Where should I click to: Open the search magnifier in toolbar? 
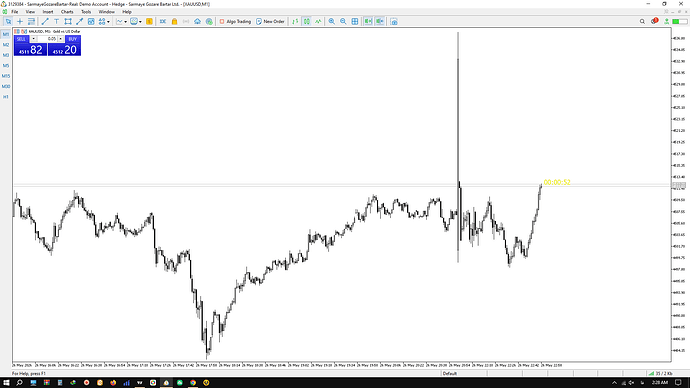point(642,21)
